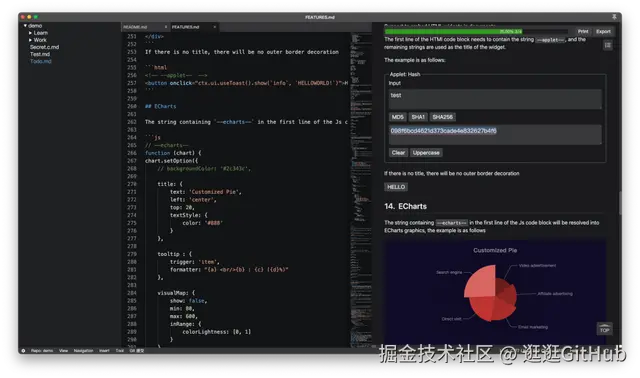Jump back with the TOP button

point(604,329)
